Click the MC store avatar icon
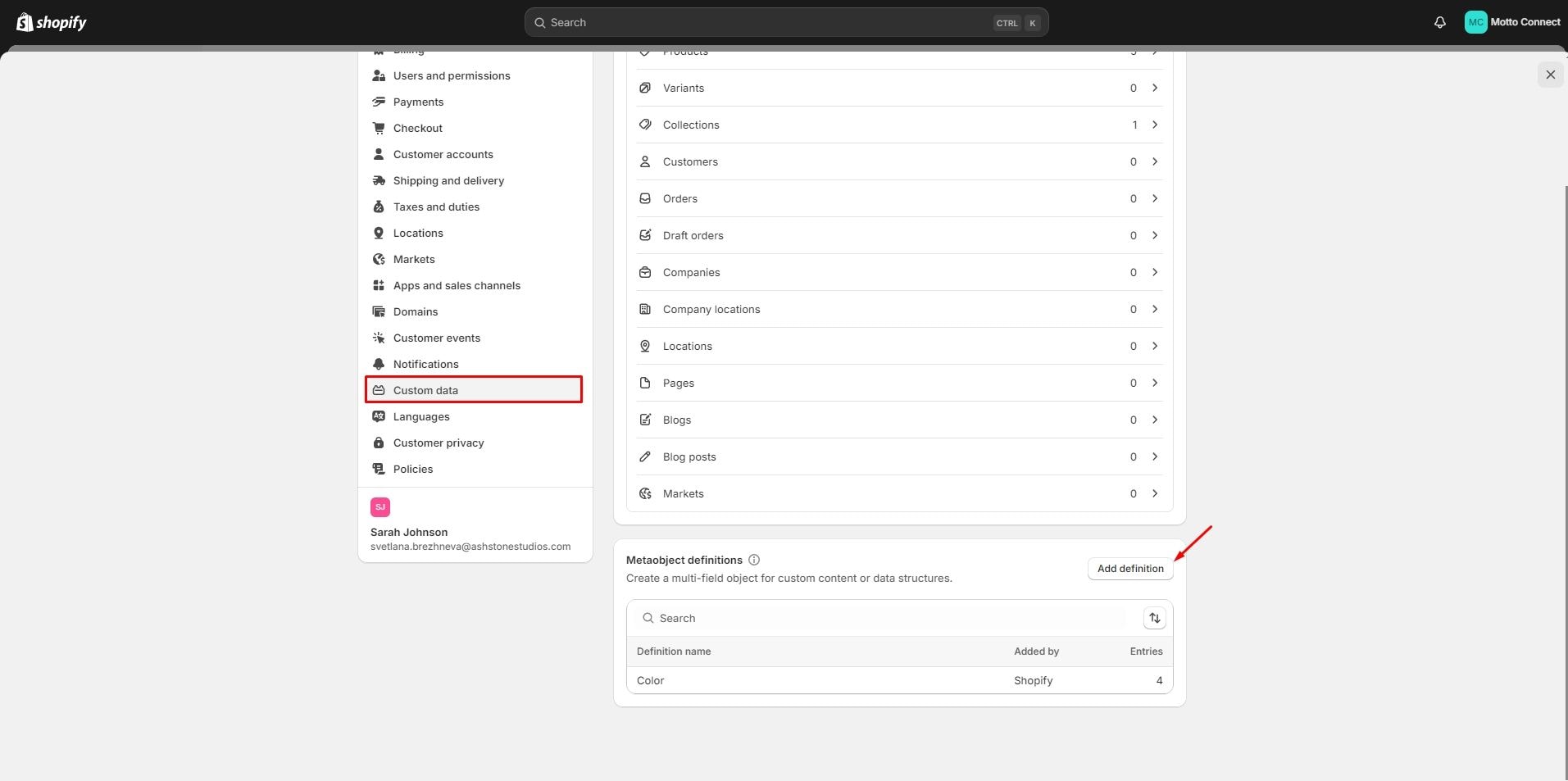The image size is (1568, 781). (x=1475, y=22)
